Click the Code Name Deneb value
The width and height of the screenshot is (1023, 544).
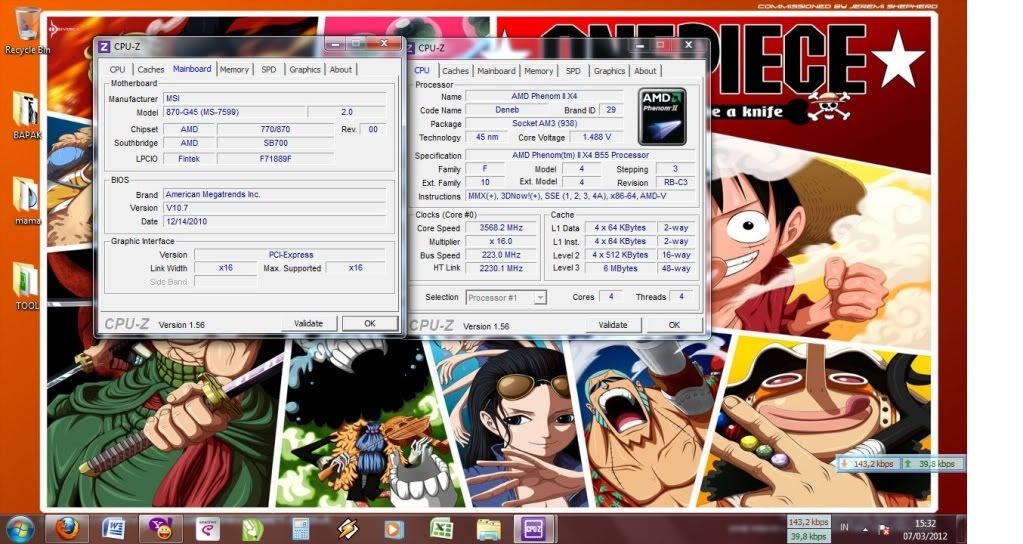coord(507,110)
